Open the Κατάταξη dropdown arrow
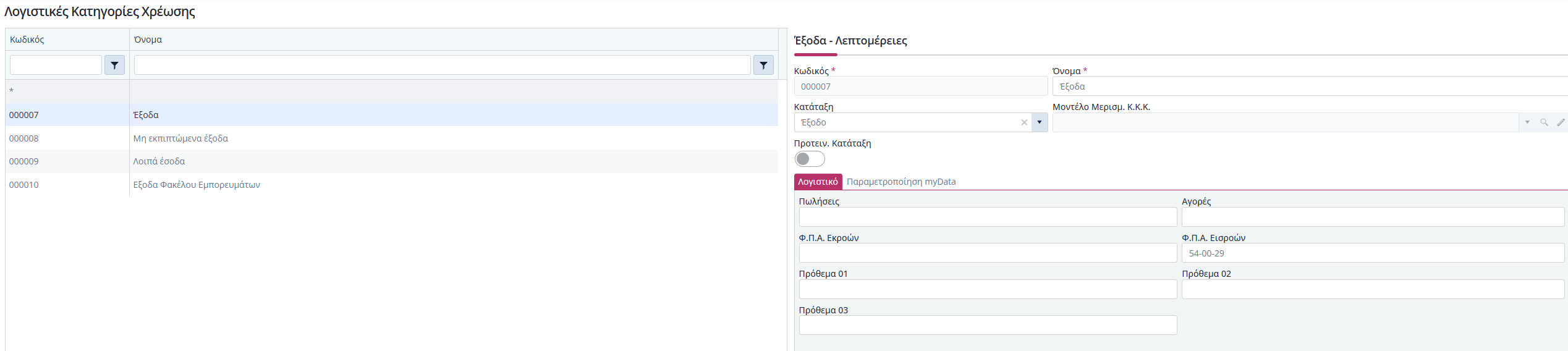This screenshot has height=351, width=1568. [1040, 122]
